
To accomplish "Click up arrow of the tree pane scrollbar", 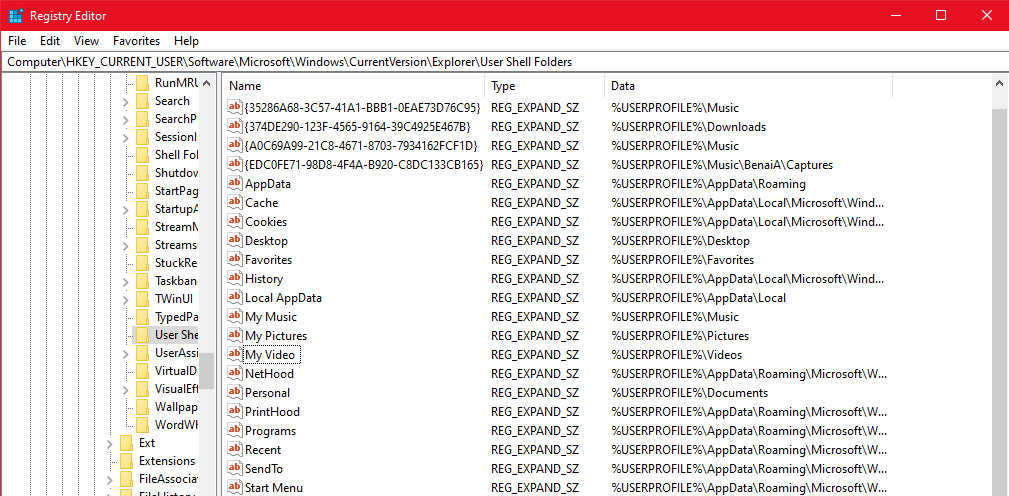I will [x=207, y=83].
